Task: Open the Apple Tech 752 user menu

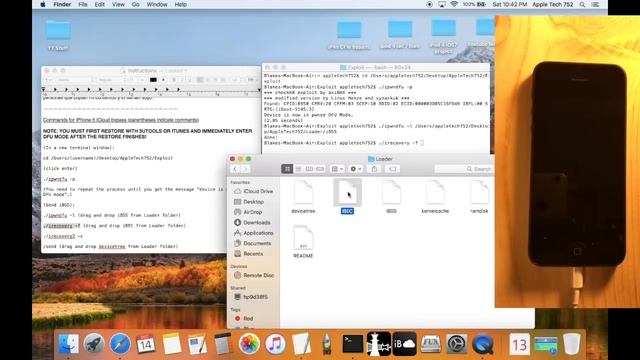Action: coord(553,4)
